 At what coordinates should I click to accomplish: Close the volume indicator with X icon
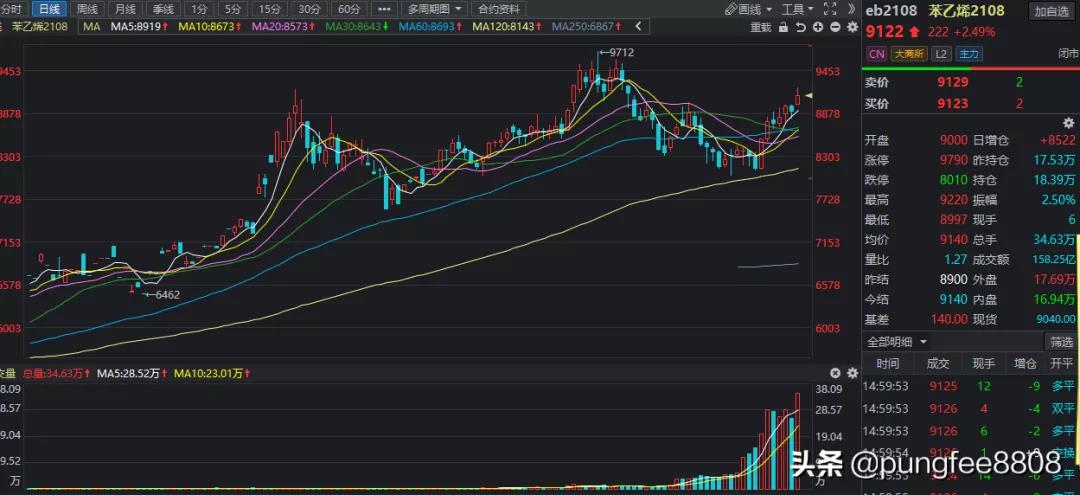click(x=835, y=373)
